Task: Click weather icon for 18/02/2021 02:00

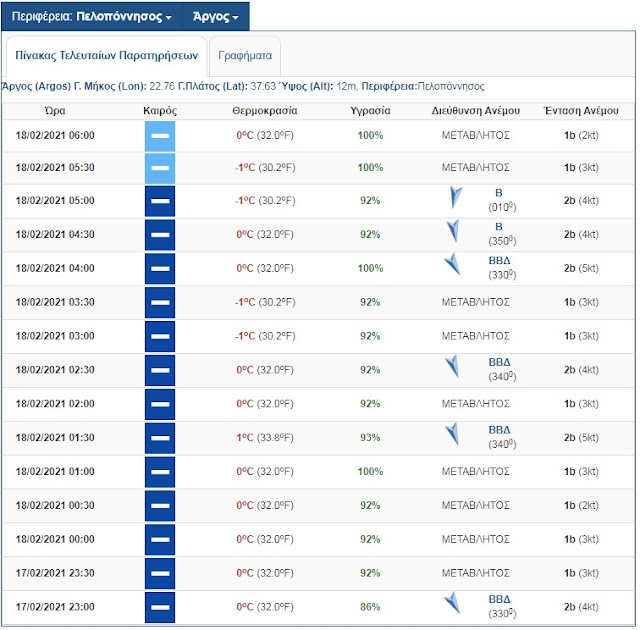Action: 160,404
